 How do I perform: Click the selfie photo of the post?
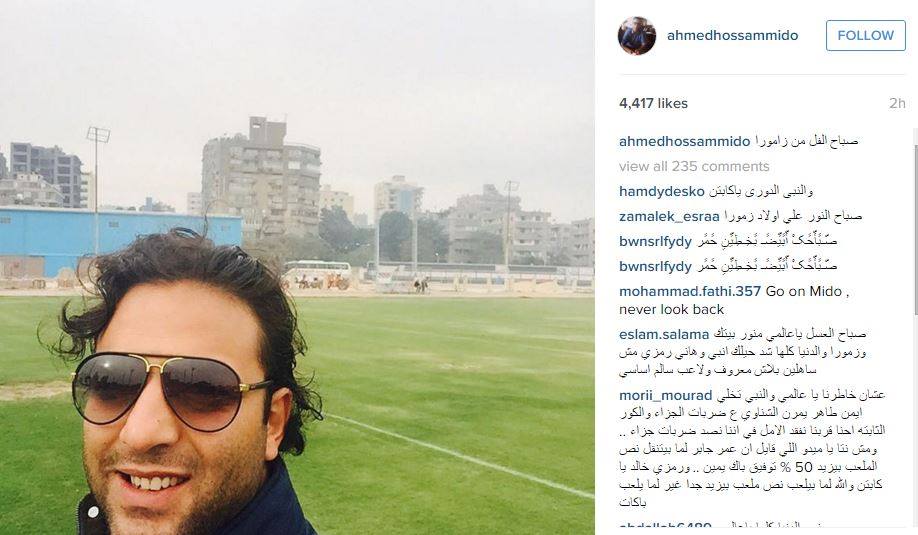click(297, 268)
